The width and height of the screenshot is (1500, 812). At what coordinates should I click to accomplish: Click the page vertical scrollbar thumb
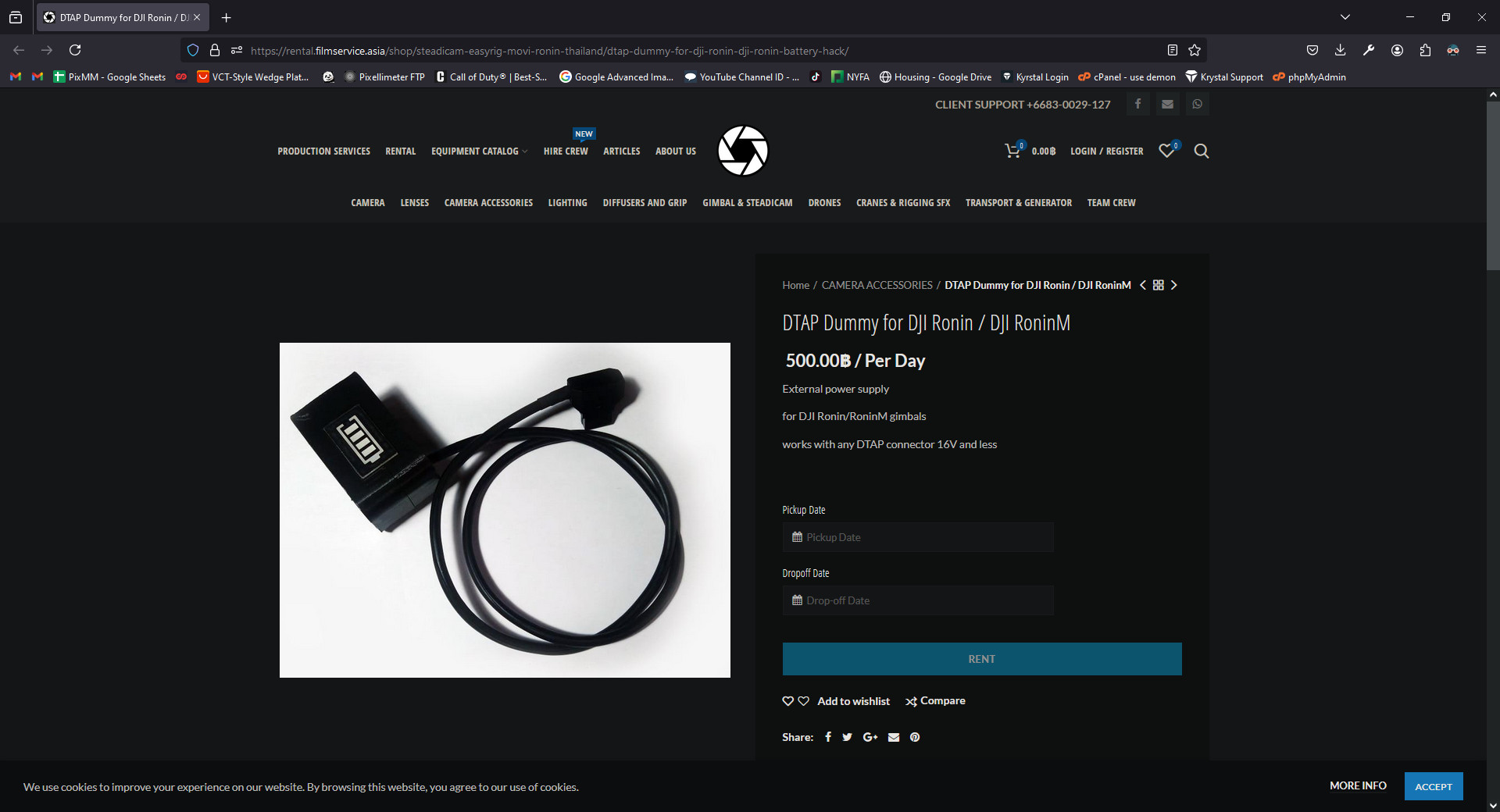[1493, 186]
